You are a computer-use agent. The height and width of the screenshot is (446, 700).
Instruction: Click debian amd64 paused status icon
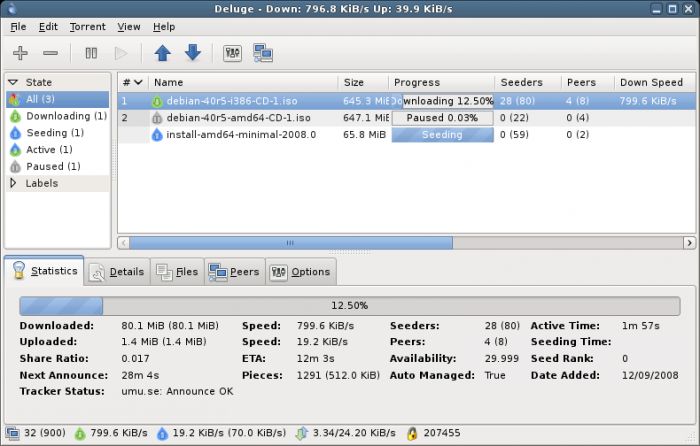coord(157,118)
